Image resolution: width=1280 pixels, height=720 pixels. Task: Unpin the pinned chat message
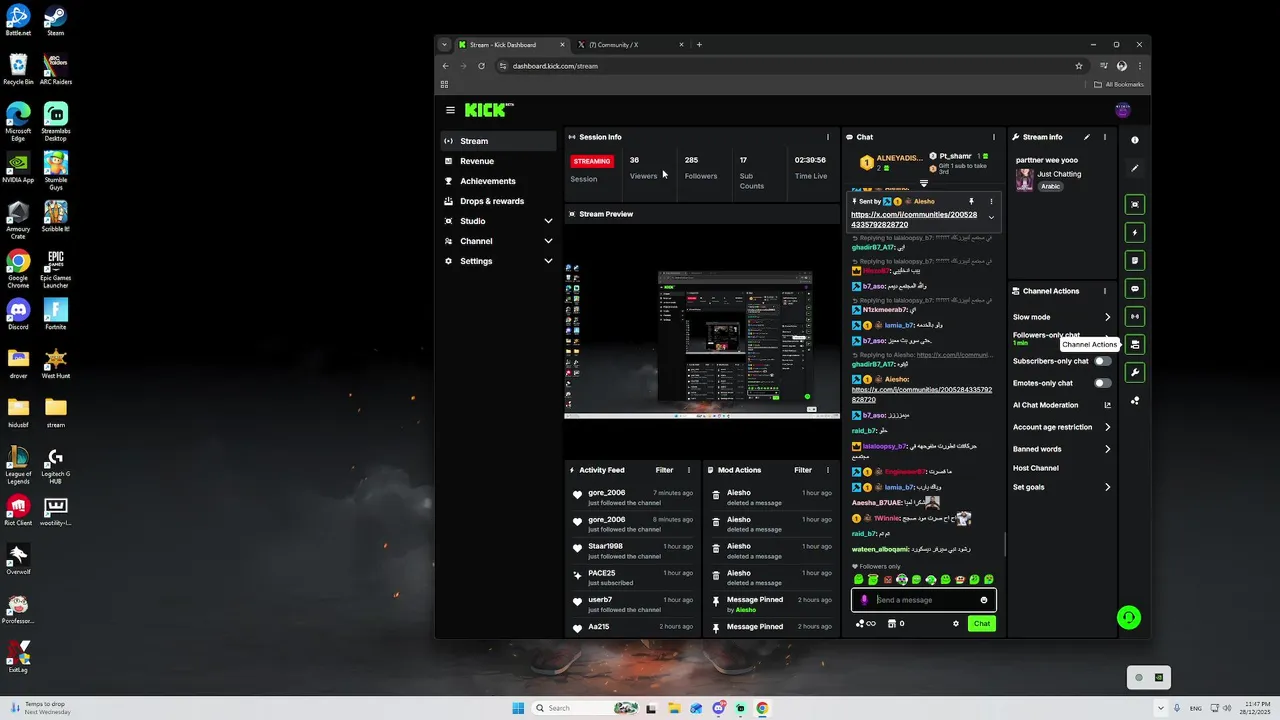pos(970,201)
